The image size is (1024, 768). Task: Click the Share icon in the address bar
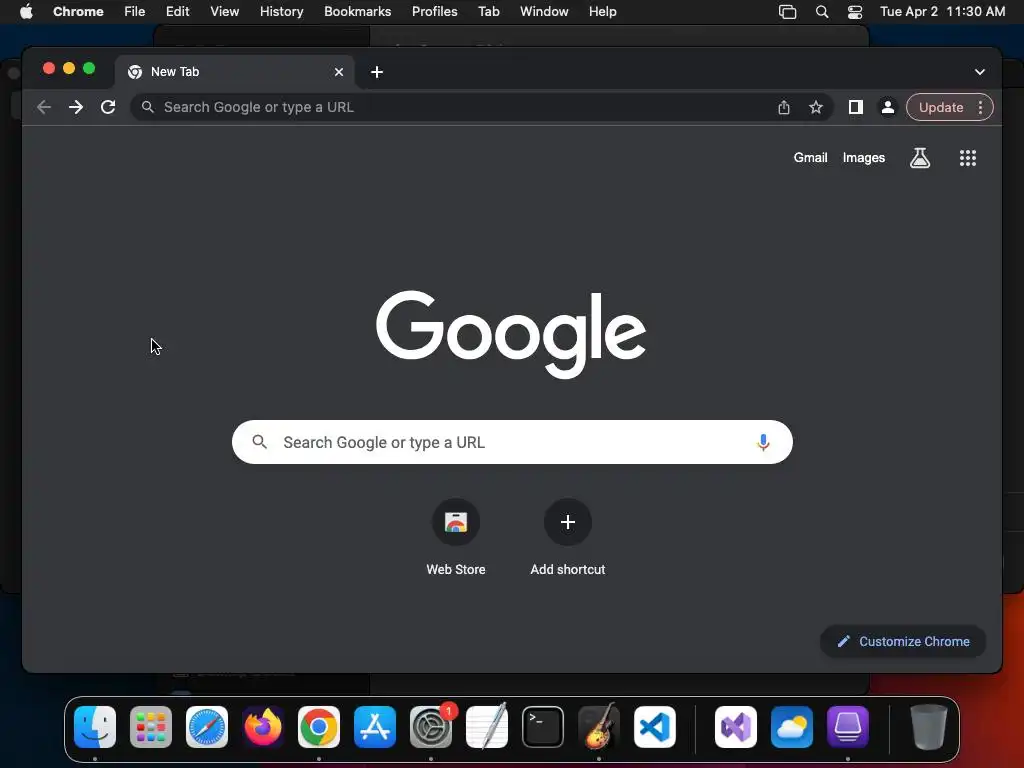click(x=784, y=107)
